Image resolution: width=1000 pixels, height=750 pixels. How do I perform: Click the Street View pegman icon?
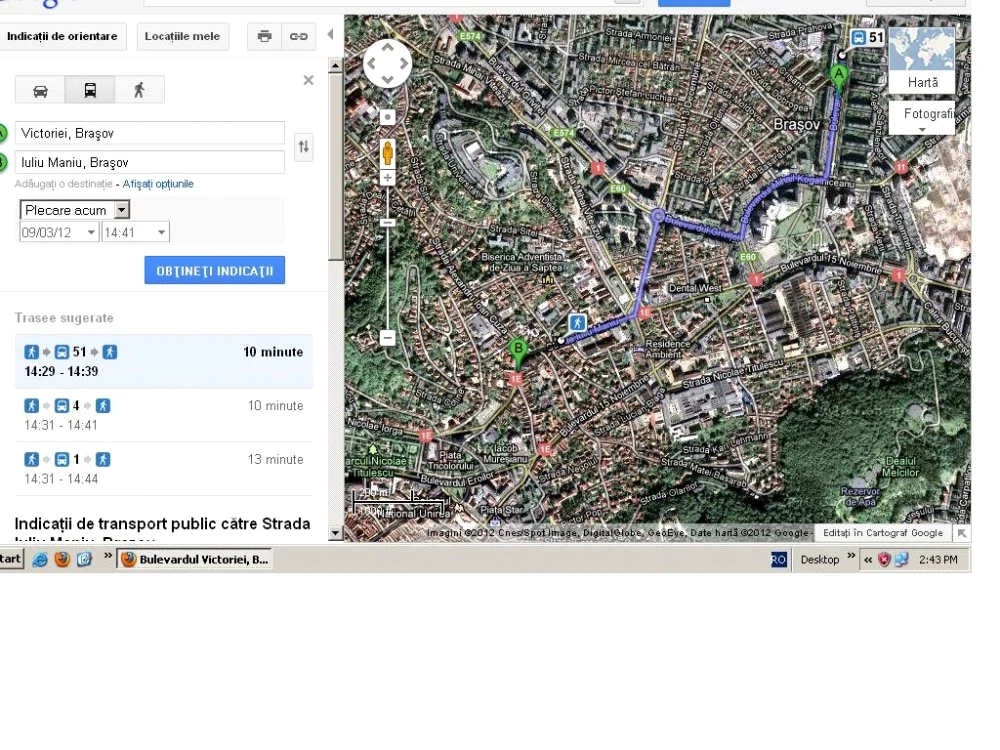(387, 154)
